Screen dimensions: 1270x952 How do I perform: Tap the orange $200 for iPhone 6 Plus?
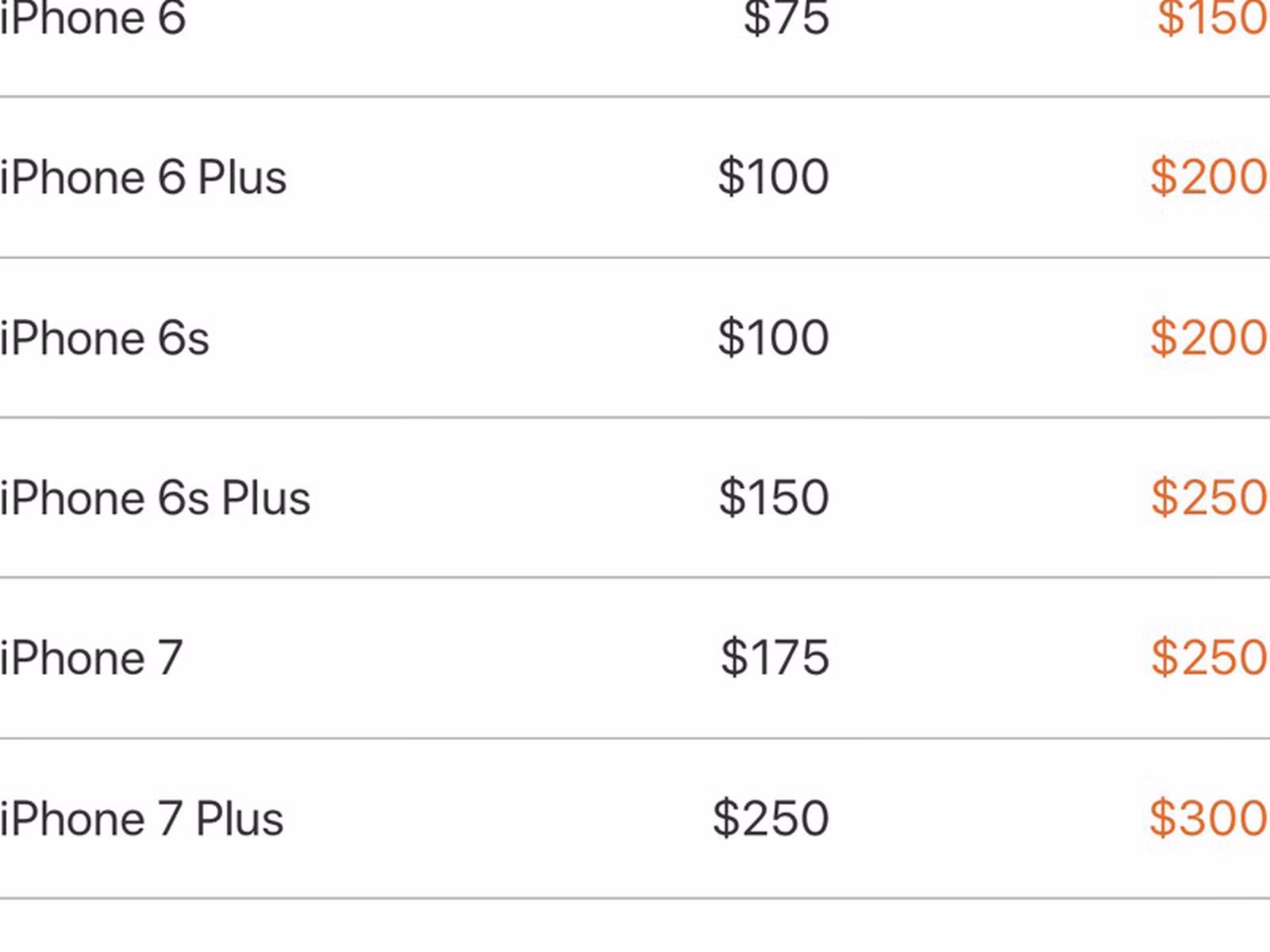click(1208, 177)
